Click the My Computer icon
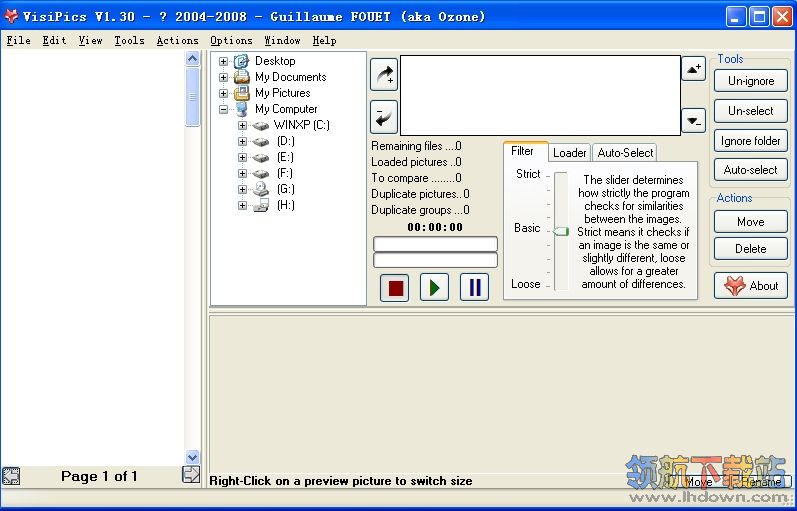Viewport: 797px width, 511px height. pyautogui.click(x=241, y=109)
